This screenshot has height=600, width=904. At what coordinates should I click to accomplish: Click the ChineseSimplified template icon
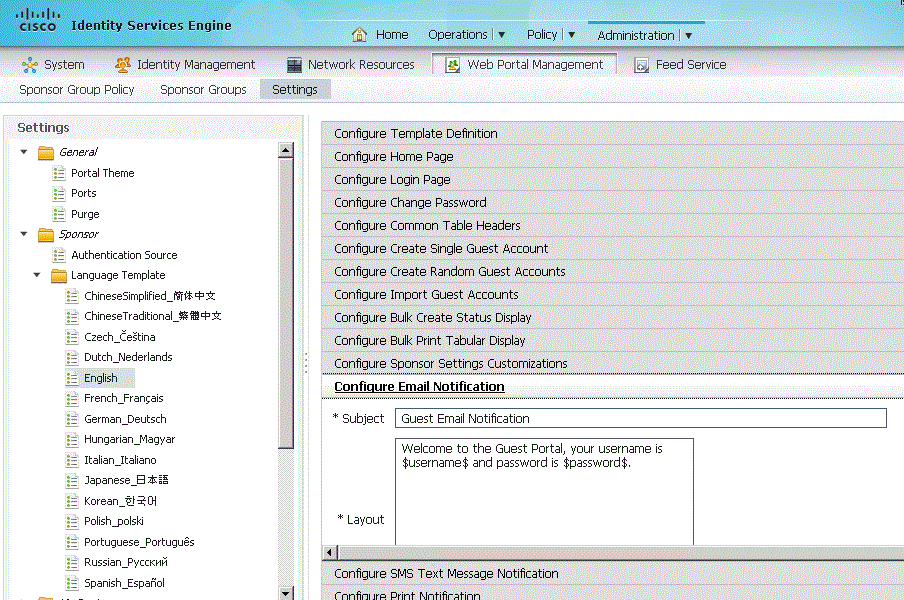coord(72,296)
